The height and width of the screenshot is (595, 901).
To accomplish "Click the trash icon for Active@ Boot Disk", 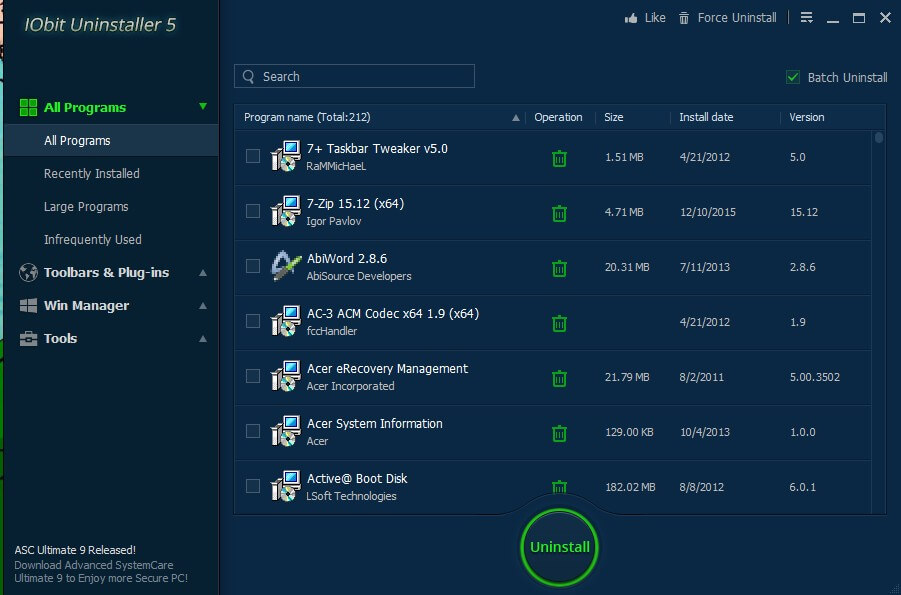I will 559,487.
